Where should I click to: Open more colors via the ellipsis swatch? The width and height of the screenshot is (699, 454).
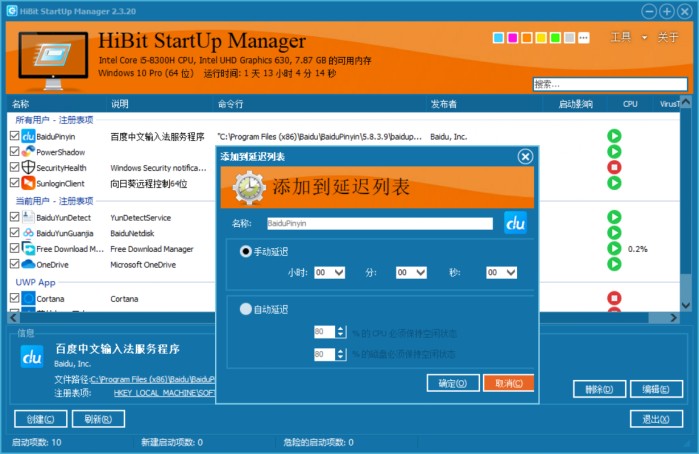point(584,38)
